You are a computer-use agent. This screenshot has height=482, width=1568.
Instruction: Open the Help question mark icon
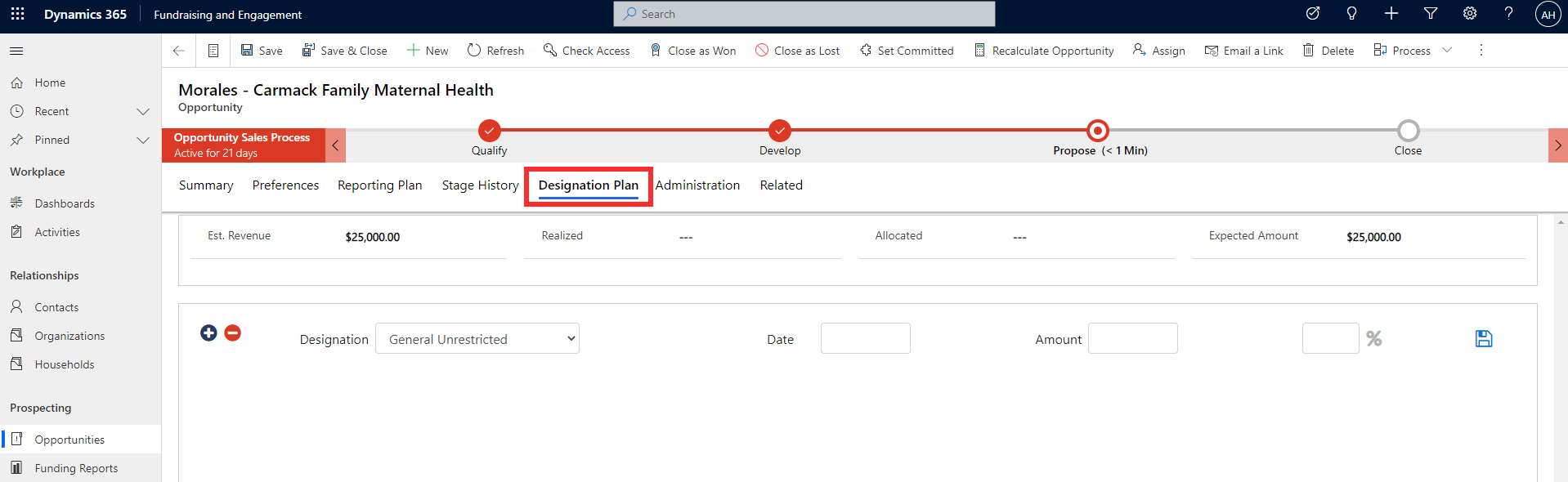[x=1508, y=13]
